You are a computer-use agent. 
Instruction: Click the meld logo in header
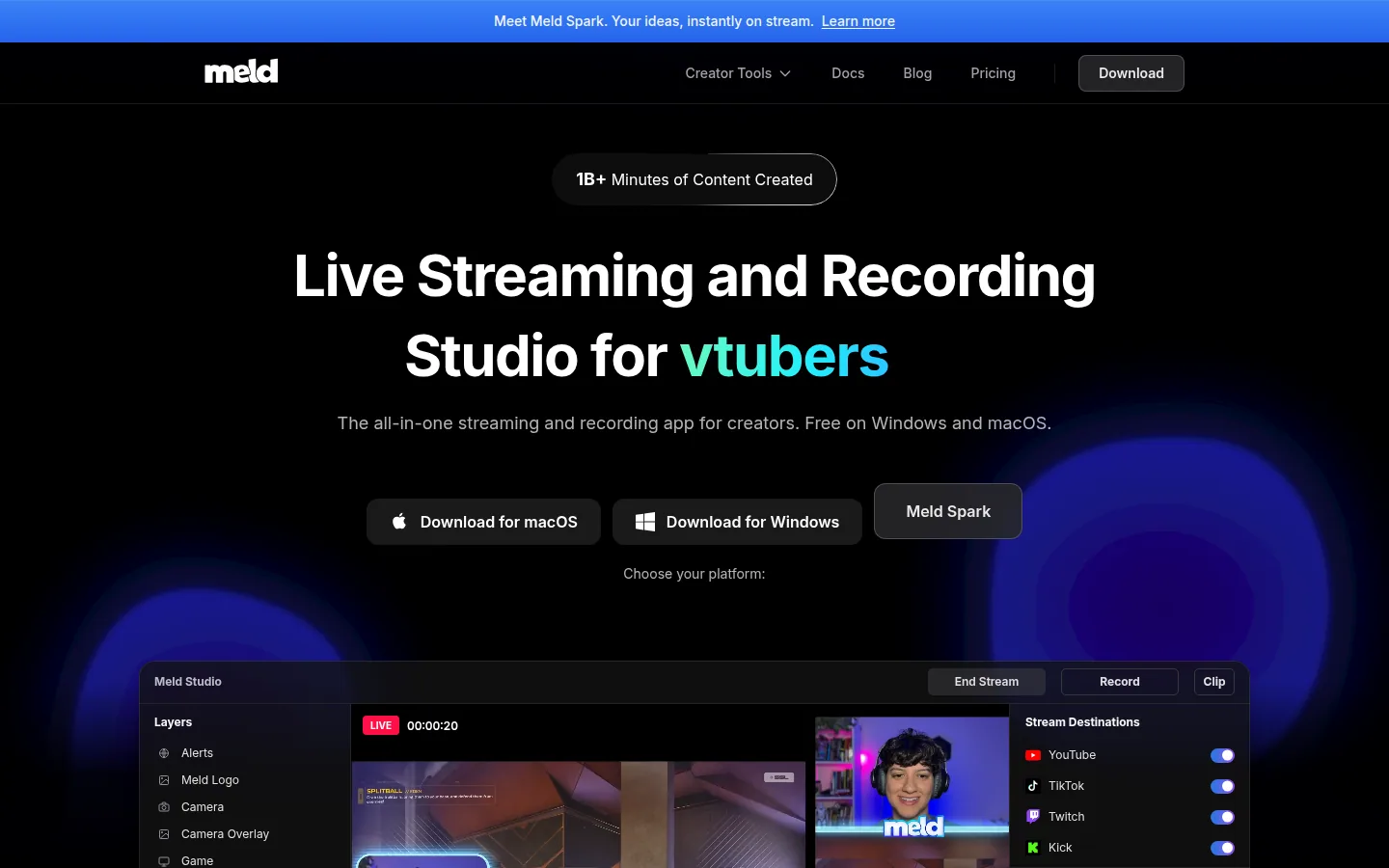click(x=241, y=71)
